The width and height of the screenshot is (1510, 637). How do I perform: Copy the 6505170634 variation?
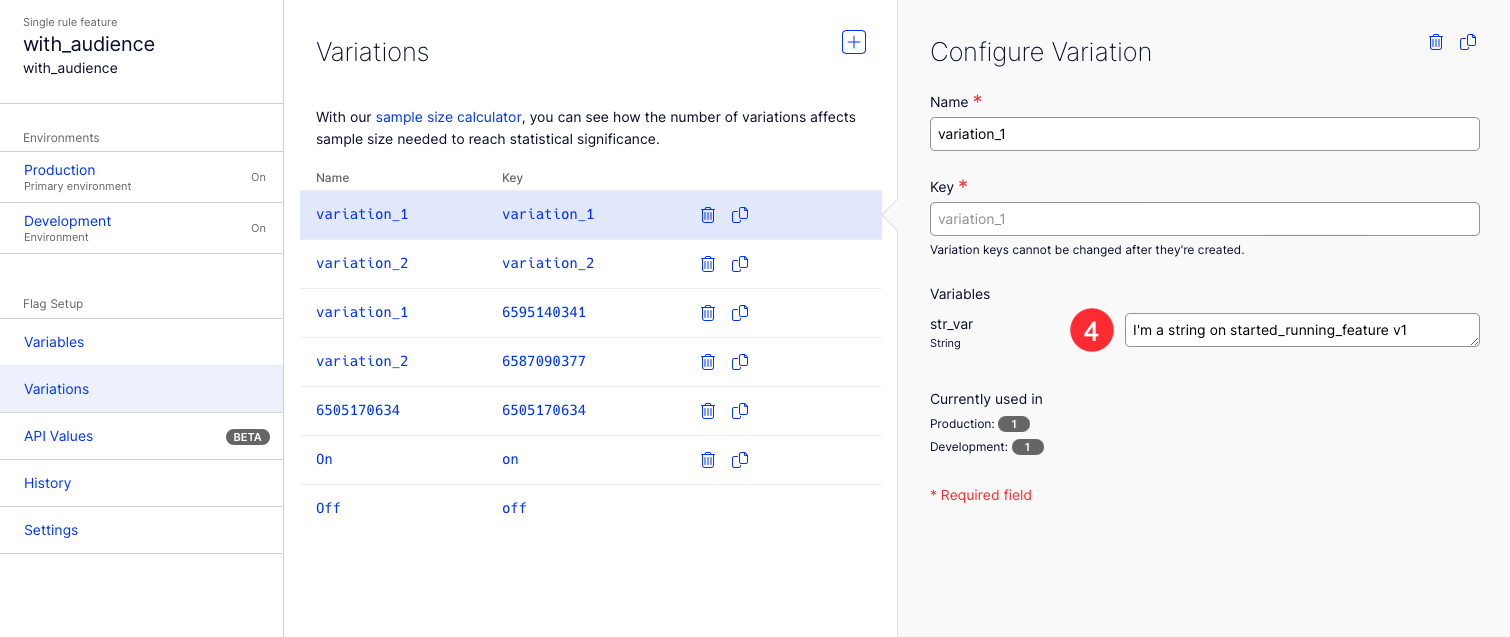(x=740, y=411)
